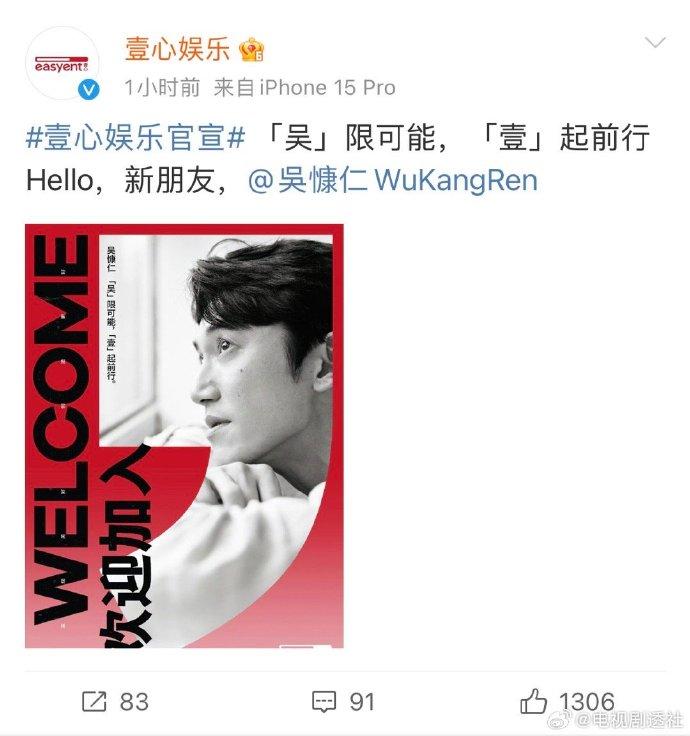
Task: Open the red WELCOME poster image
Action: pyautogui.click(x=184, y=436)
